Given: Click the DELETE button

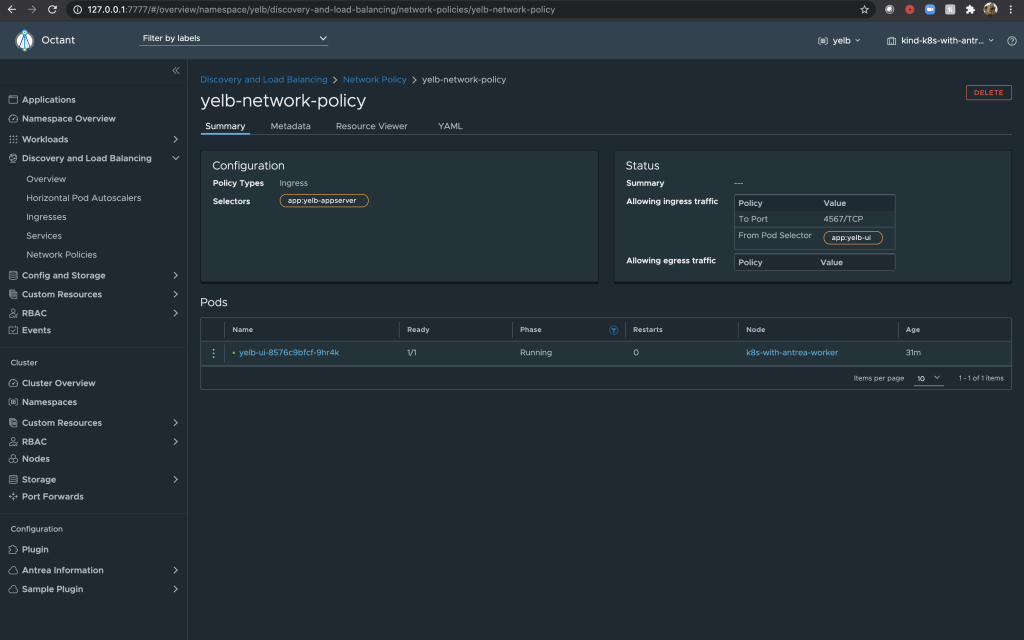Looking at the screenshot, I should coord(988,92).
